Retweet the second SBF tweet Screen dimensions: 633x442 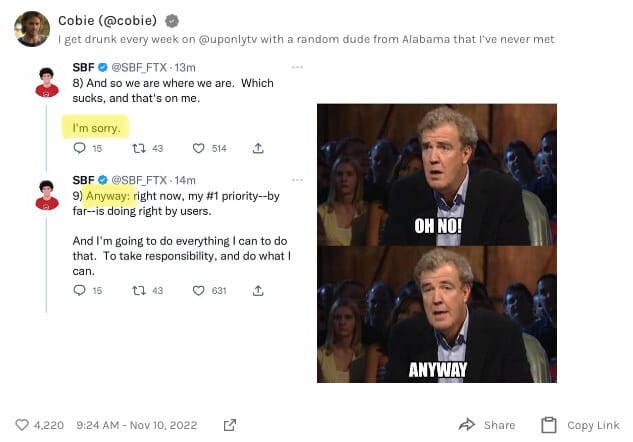coord(139,290)
